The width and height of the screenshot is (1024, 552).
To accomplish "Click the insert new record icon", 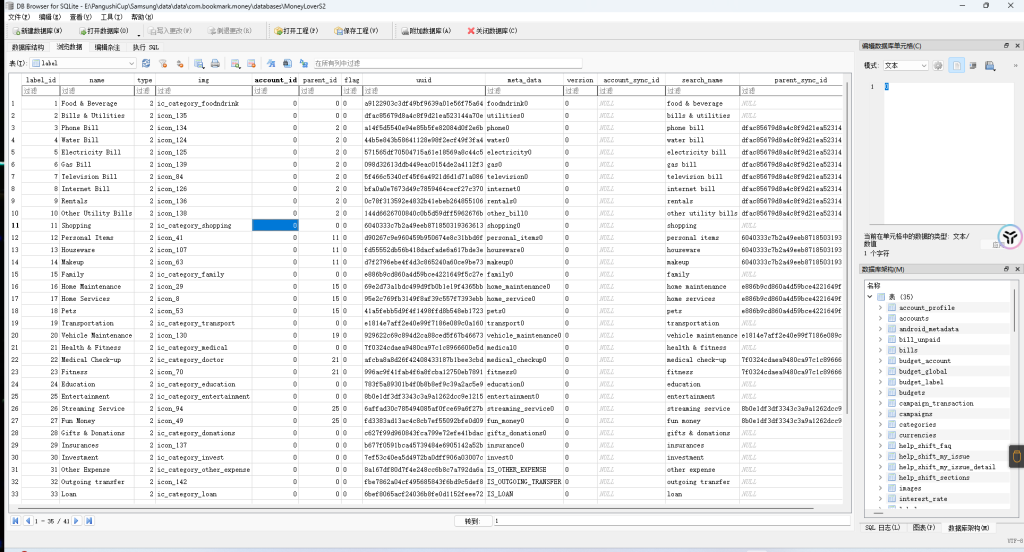I will tap(235, 63).
